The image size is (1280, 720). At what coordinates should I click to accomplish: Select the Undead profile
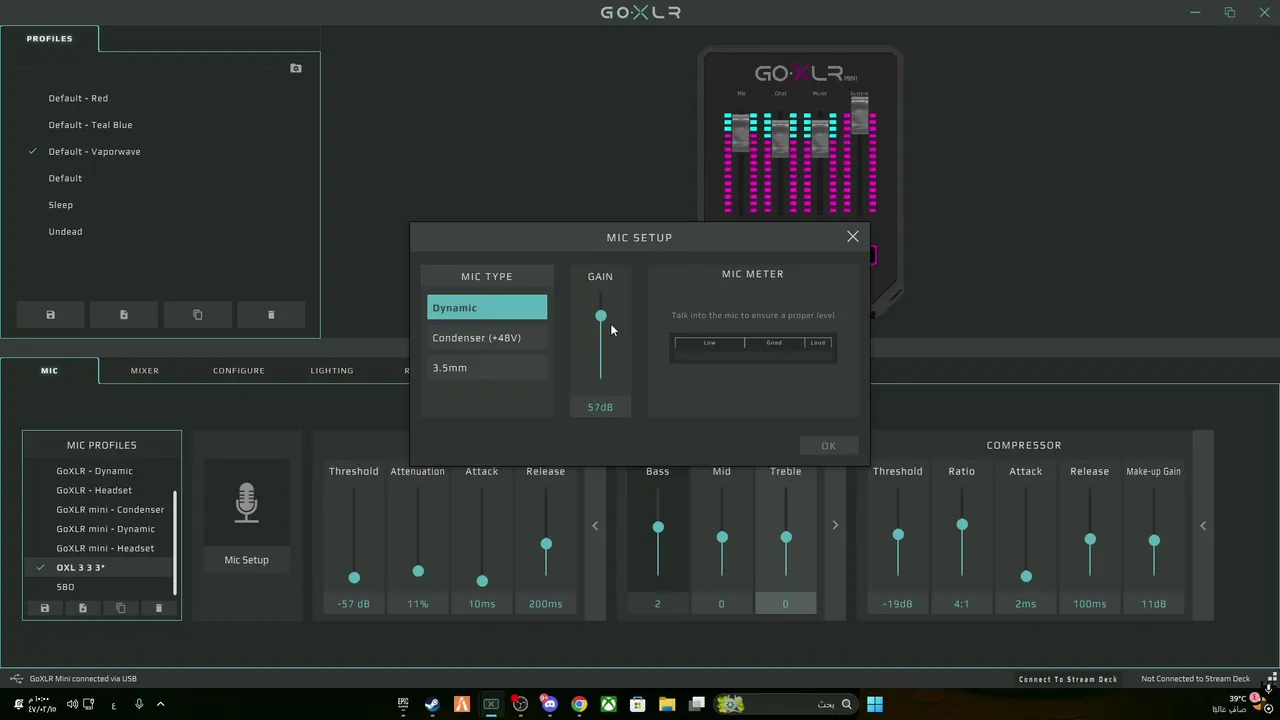[65, 232]
